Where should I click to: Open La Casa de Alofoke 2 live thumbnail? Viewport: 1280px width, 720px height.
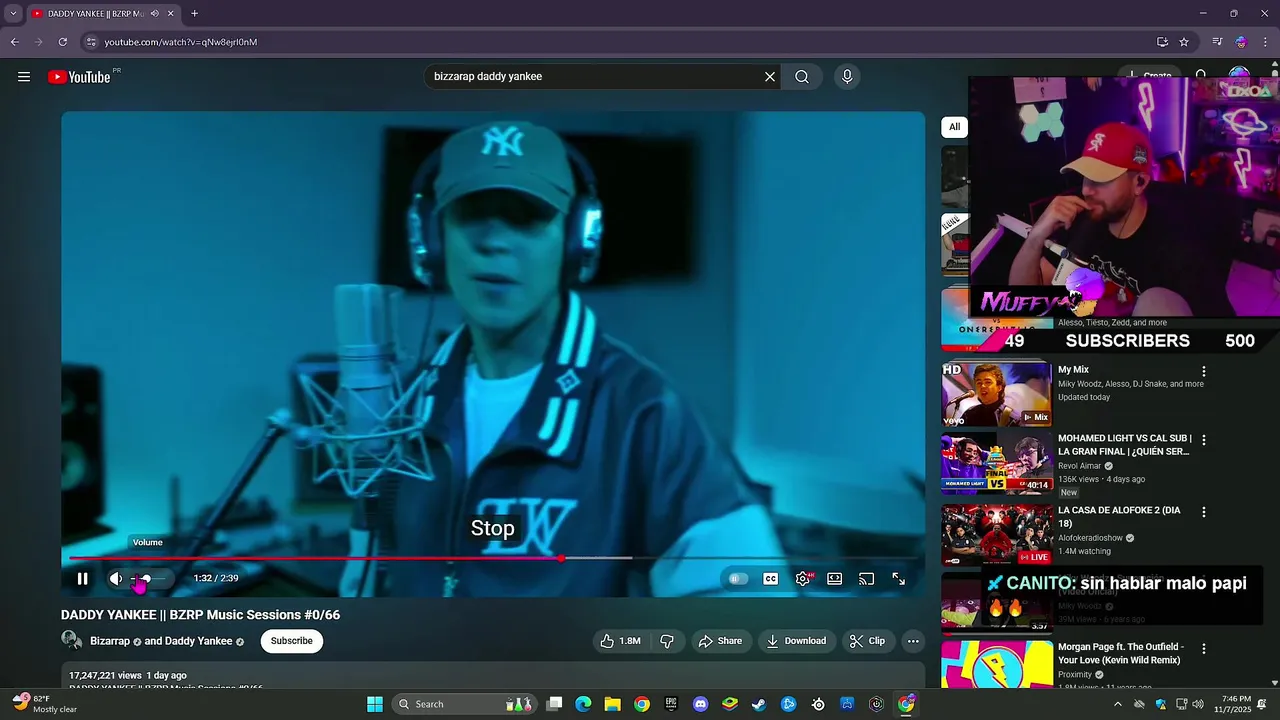(x=997, y=534)
